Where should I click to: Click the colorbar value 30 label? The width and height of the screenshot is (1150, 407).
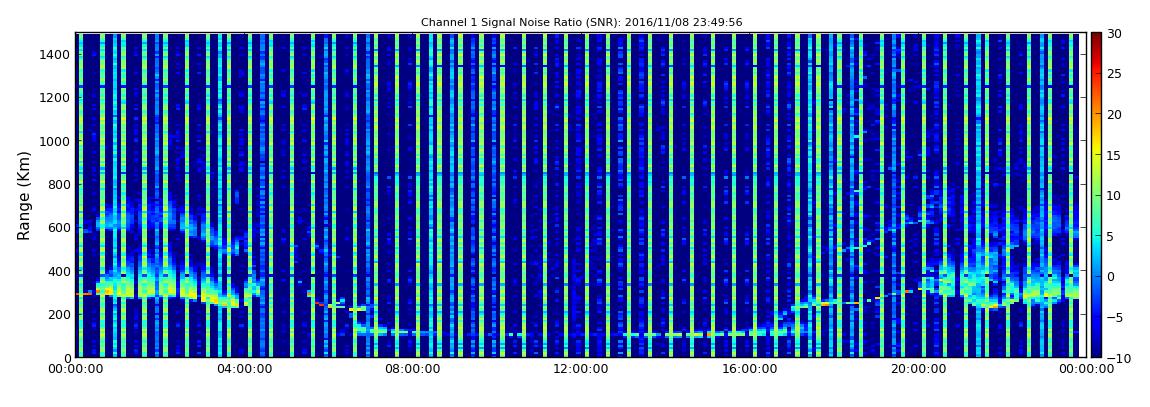tap(1115, 34)
